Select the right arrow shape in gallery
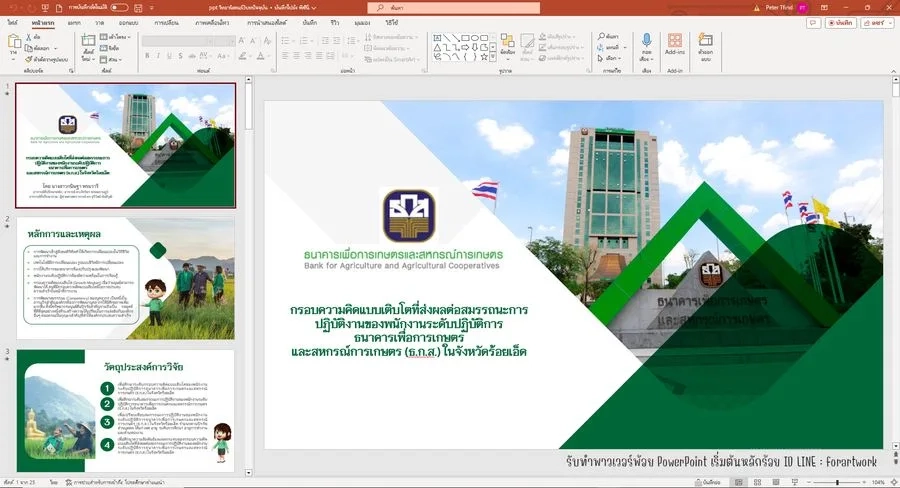Screen dimensions: 900x488 click(x=465, y=48)
